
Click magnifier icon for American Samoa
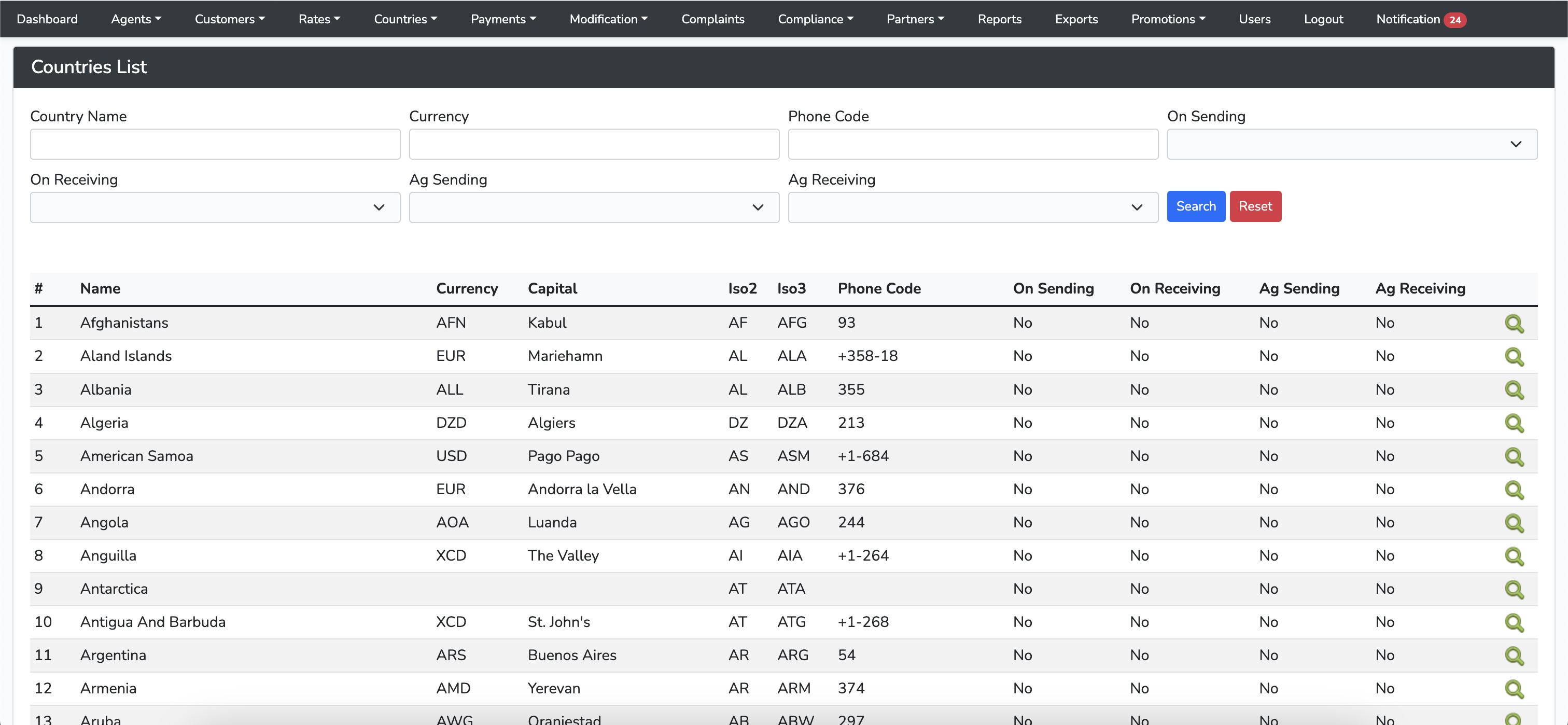[1514, 456]
